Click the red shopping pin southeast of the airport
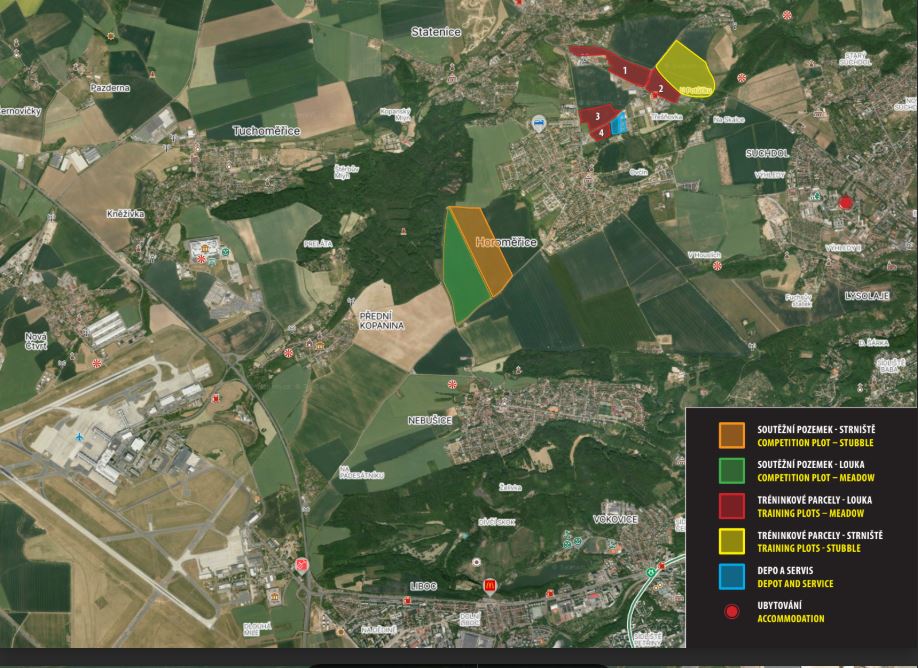This screenshot has width=918, height=668. click(301, 566)
